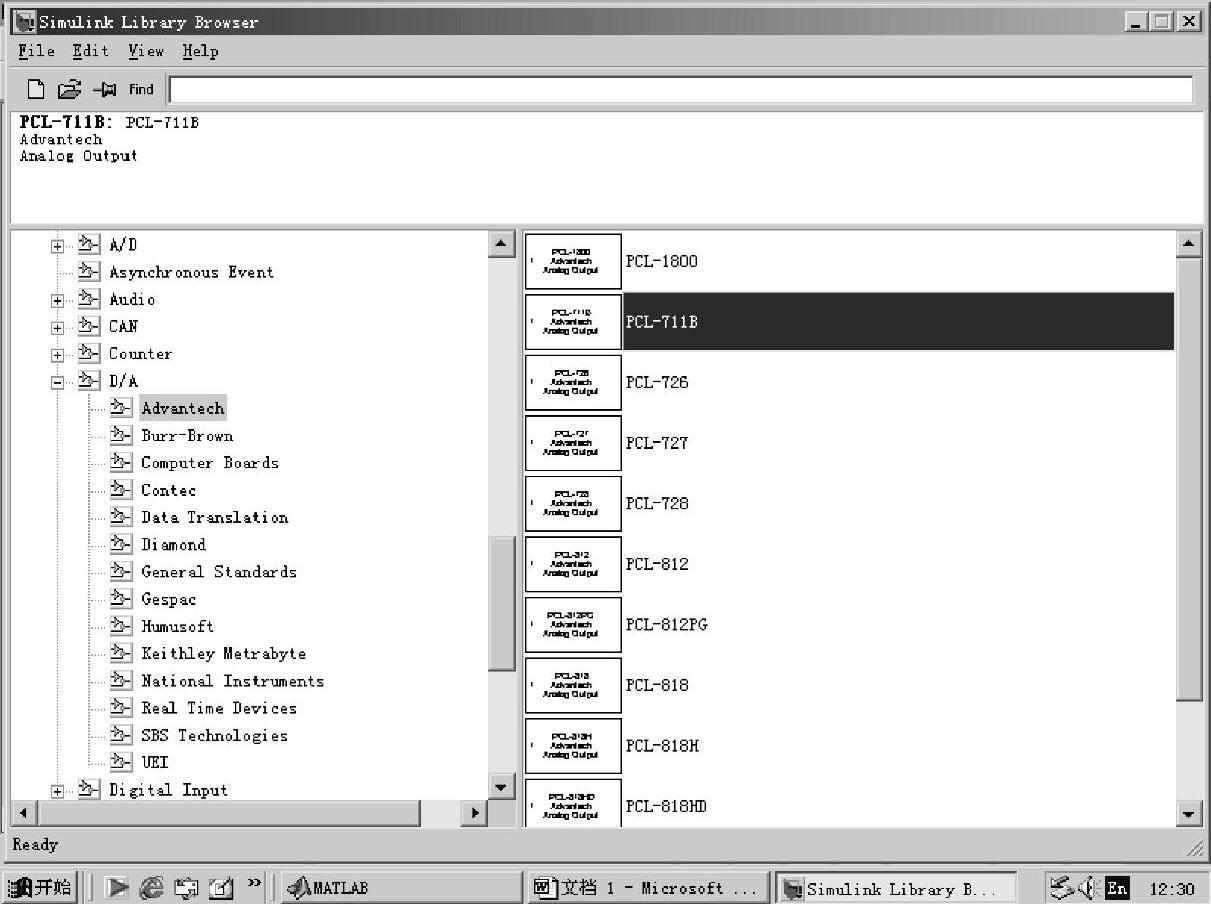Click the Windows Start button
Screen dimensions: 1211x904
point(41,888)
